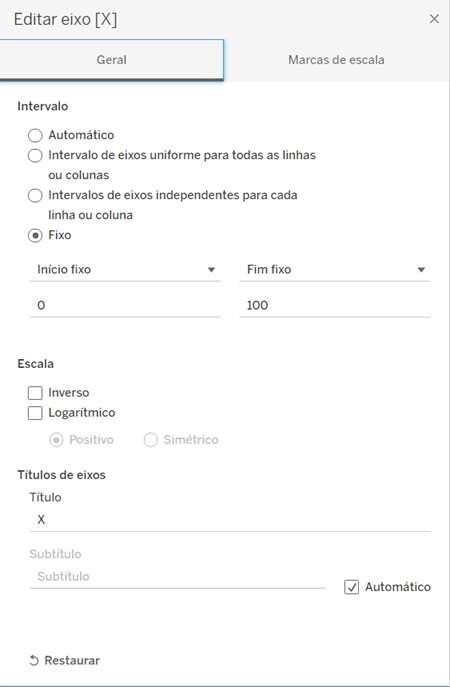Close the Editar eixo dialog
Screen dimensions: 450x687
pyautogui.click(x=434, y=19)
